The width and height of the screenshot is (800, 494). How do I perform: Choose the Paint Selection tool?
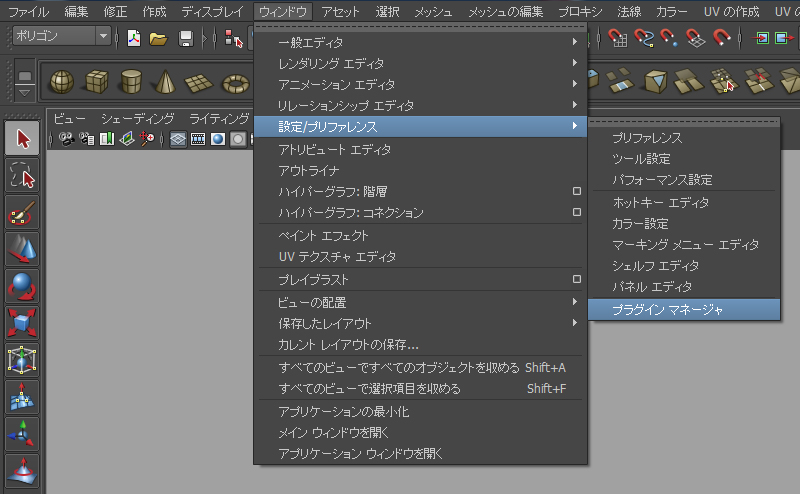[22, 212]
